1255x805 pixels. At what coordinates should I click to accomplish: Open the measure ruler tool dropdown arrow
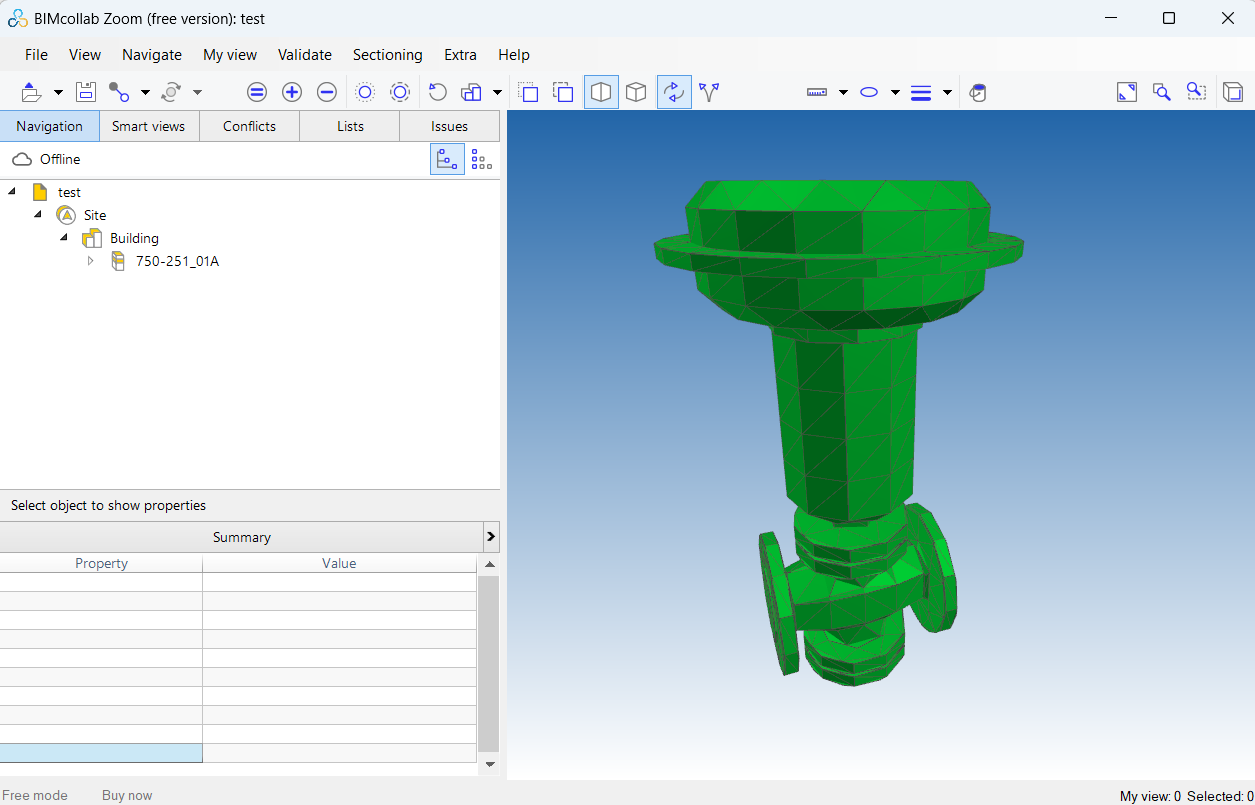[843, 93]
